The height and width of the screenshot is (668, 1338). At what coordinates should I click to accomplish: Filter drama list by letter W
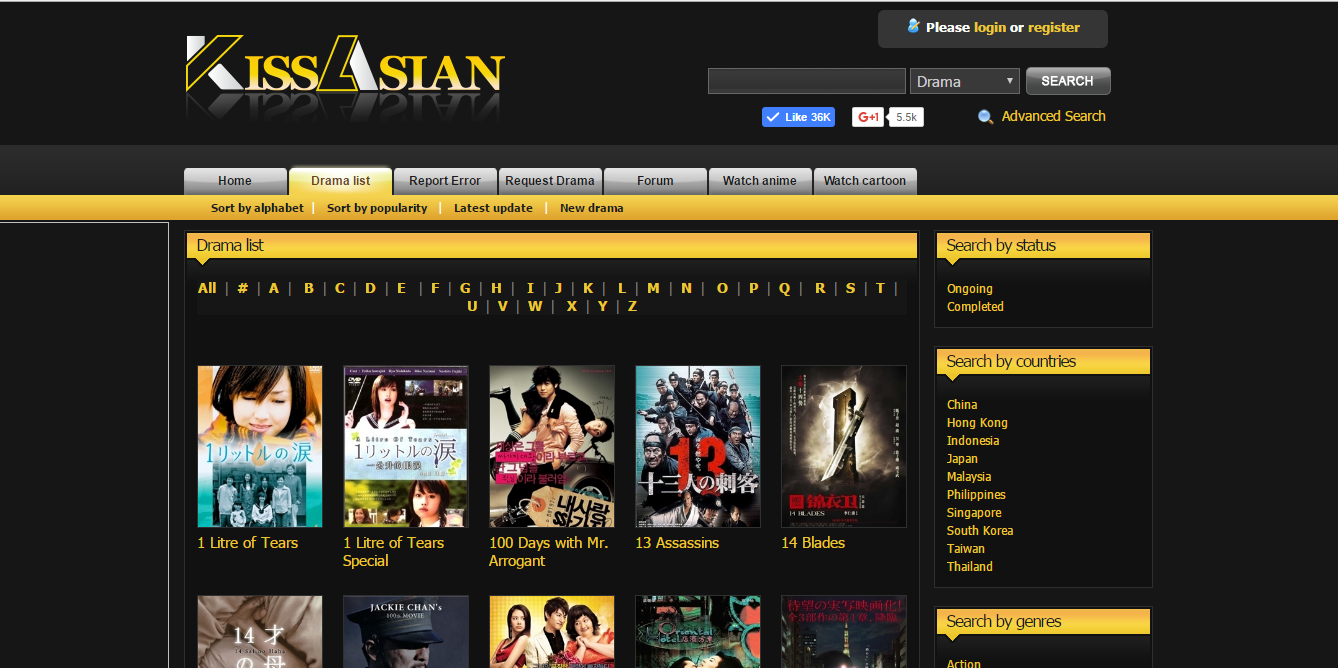tap(535, 306)
